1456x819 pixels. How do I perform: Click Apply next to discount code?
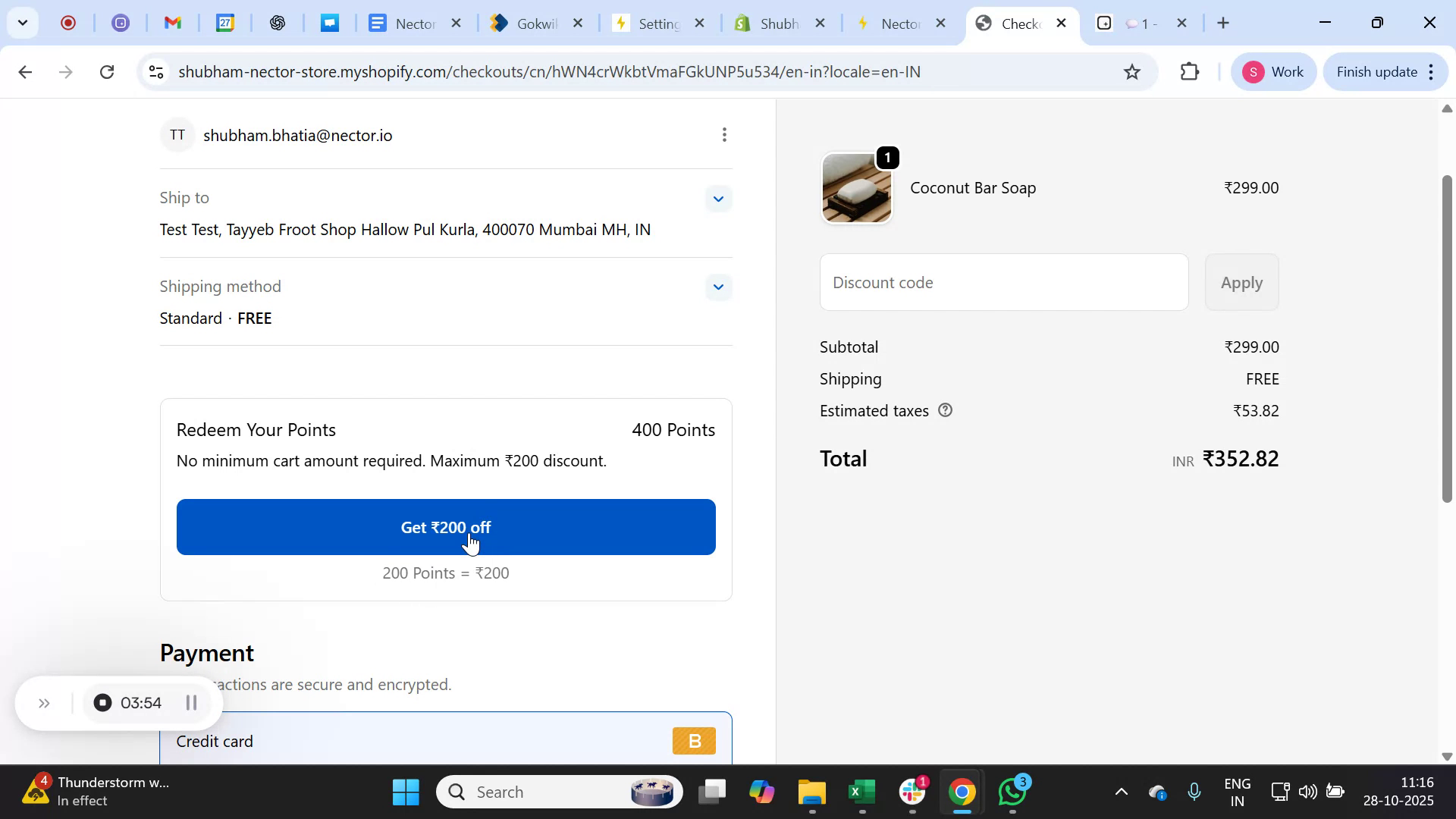(x=1241, y=282)
